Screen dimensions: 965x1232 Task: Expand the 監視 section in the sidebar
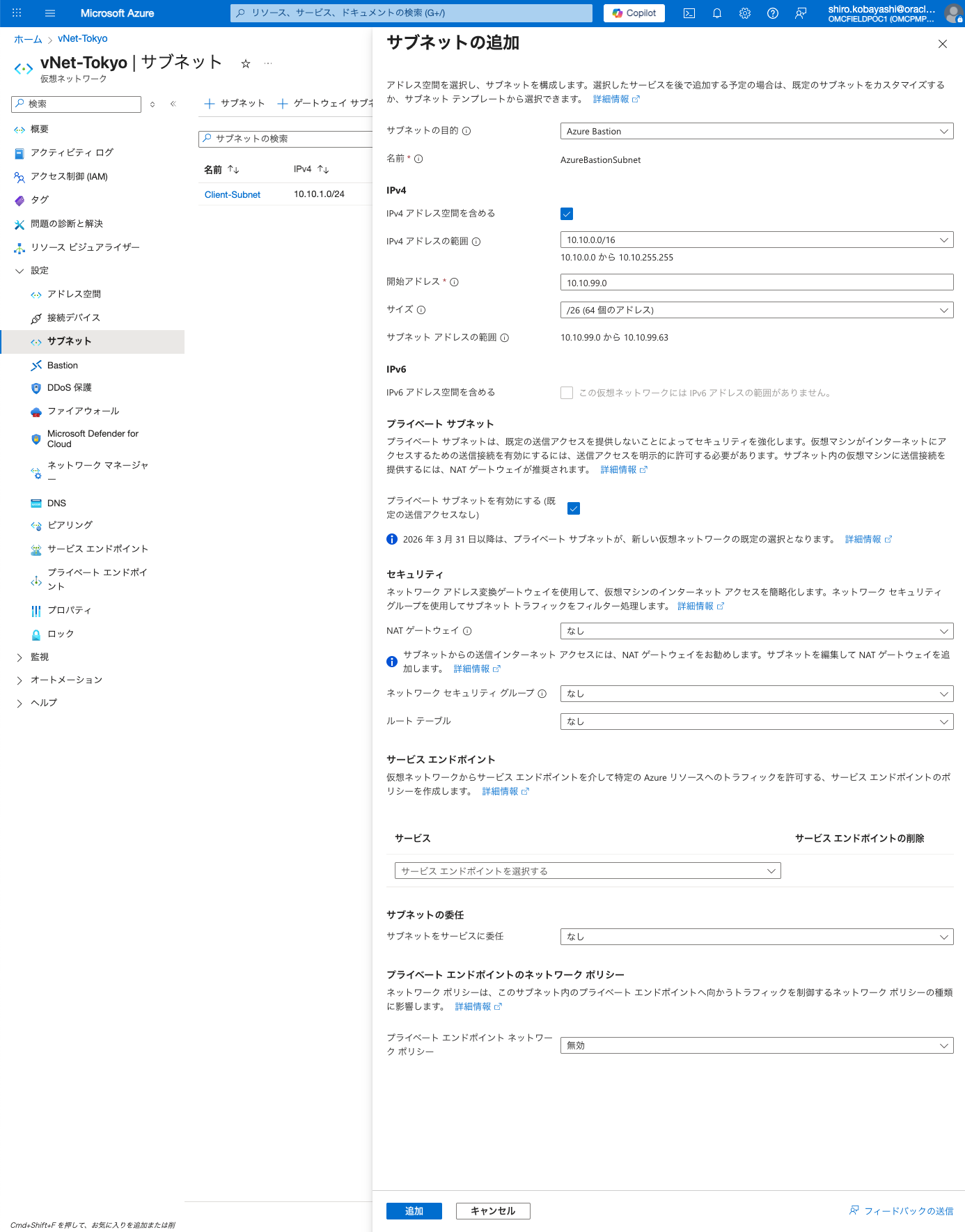click(19, 657)
